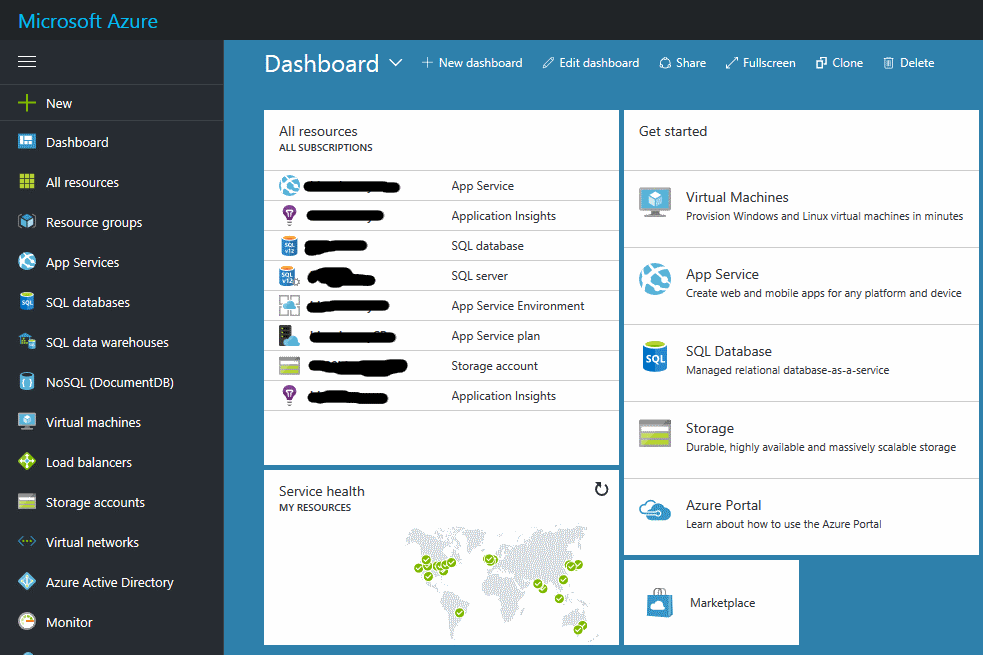Click the Storage account type label
The width and height of the screenshot is (983, 655).
click(x=495, y=366)
